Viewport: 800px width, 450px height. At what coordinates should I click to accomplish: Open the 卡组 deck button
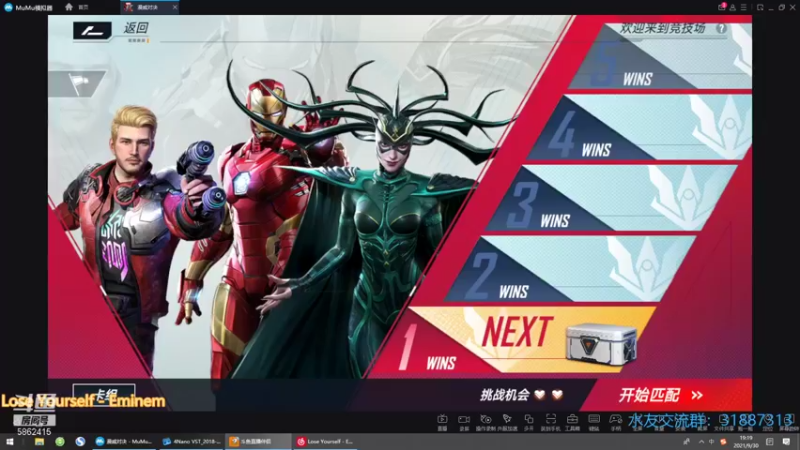point(104,395)
